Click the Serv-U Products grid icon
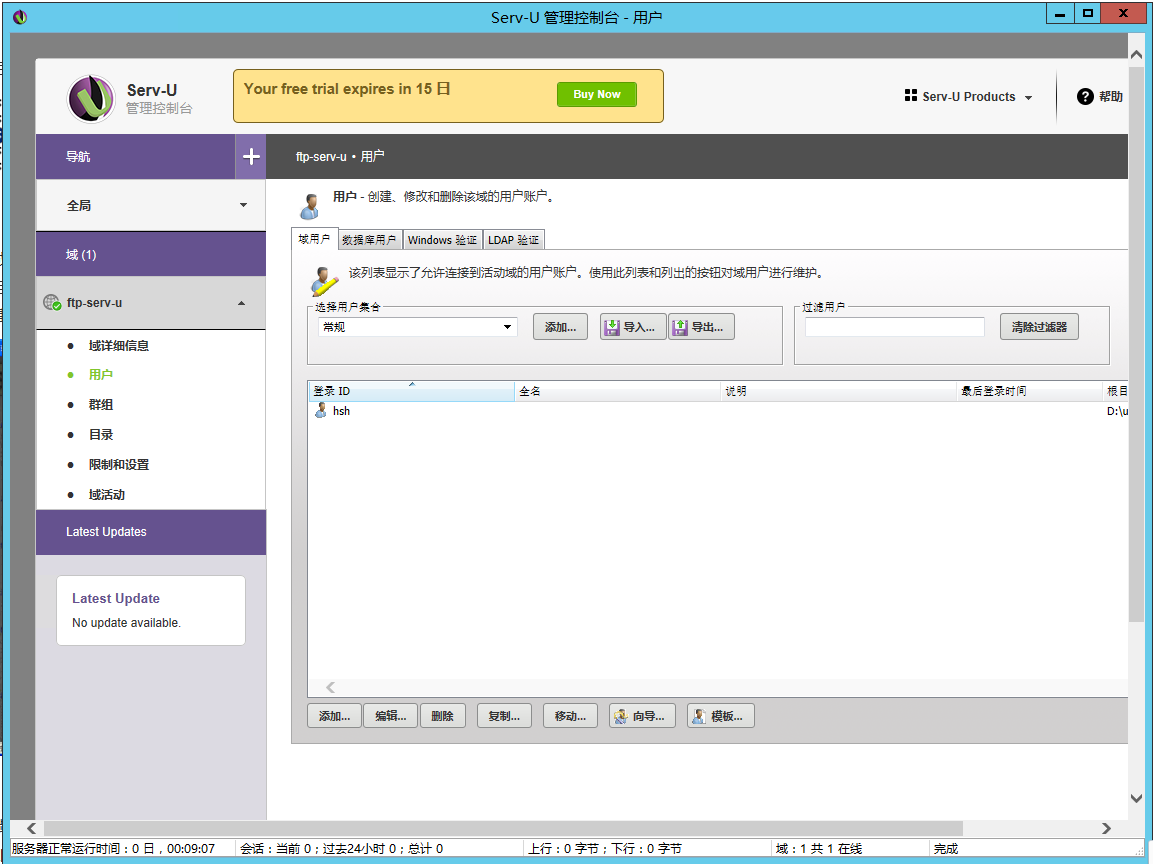This screenshot has height=864, width=1153. (910, 96)
